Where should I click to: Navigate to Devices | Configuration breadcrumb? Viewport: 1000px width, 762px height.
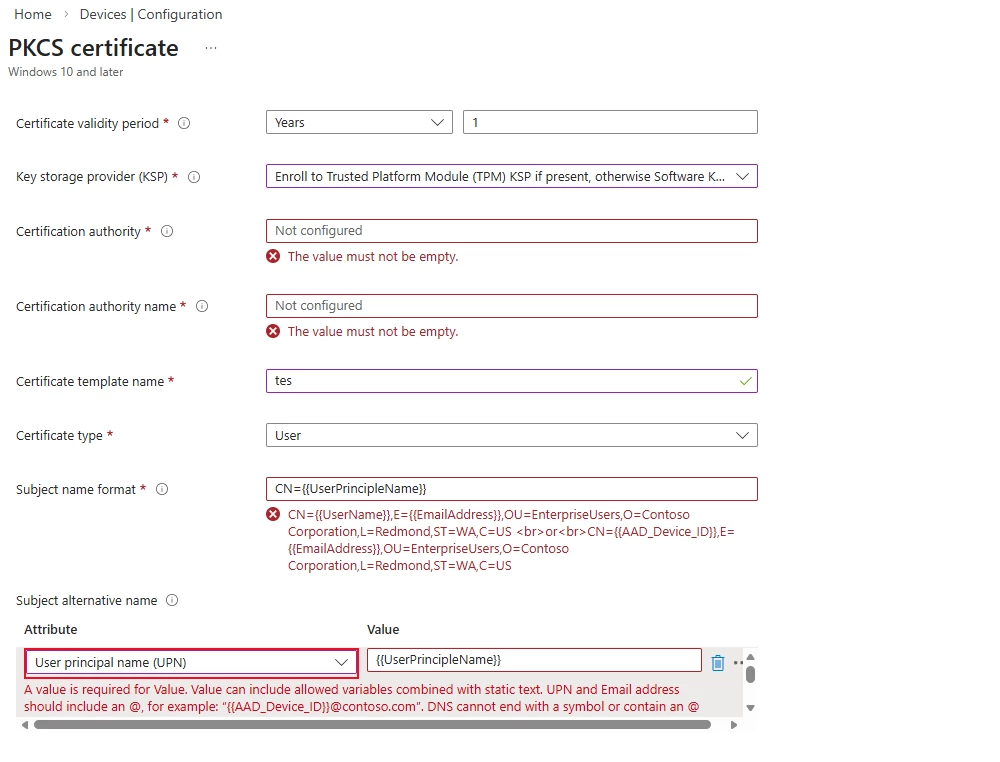click(x=151, y=14)
